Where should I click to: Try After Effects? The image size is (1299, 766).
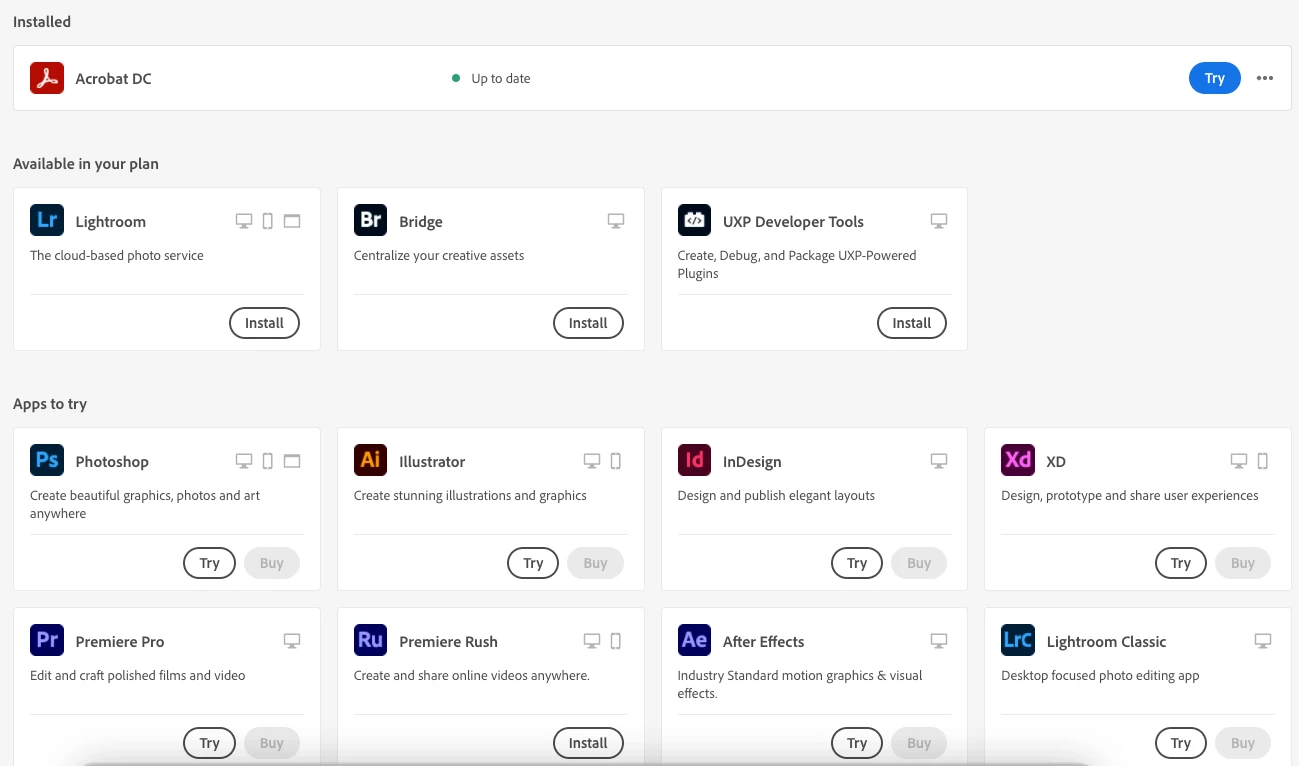(857, 743)
